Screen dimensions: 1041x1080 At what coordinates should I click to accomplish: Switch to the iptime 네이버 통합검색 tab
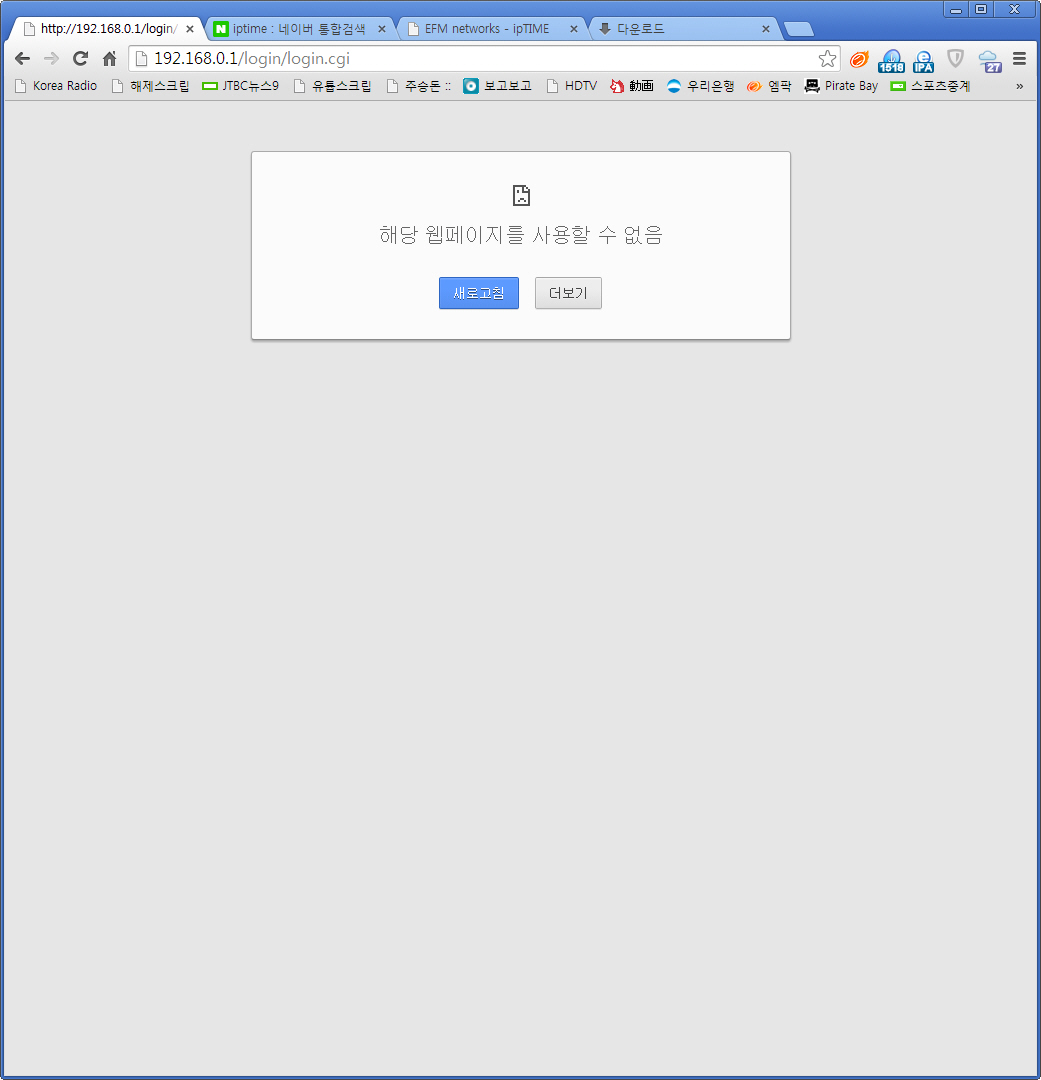[x=298, y=29]
